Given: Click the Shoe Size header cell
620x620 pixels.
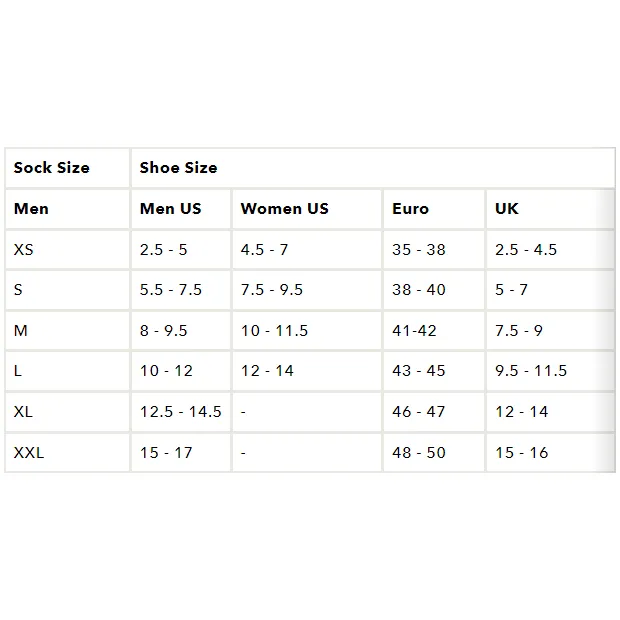Looking at the screenshot, I should click(373, 168).
